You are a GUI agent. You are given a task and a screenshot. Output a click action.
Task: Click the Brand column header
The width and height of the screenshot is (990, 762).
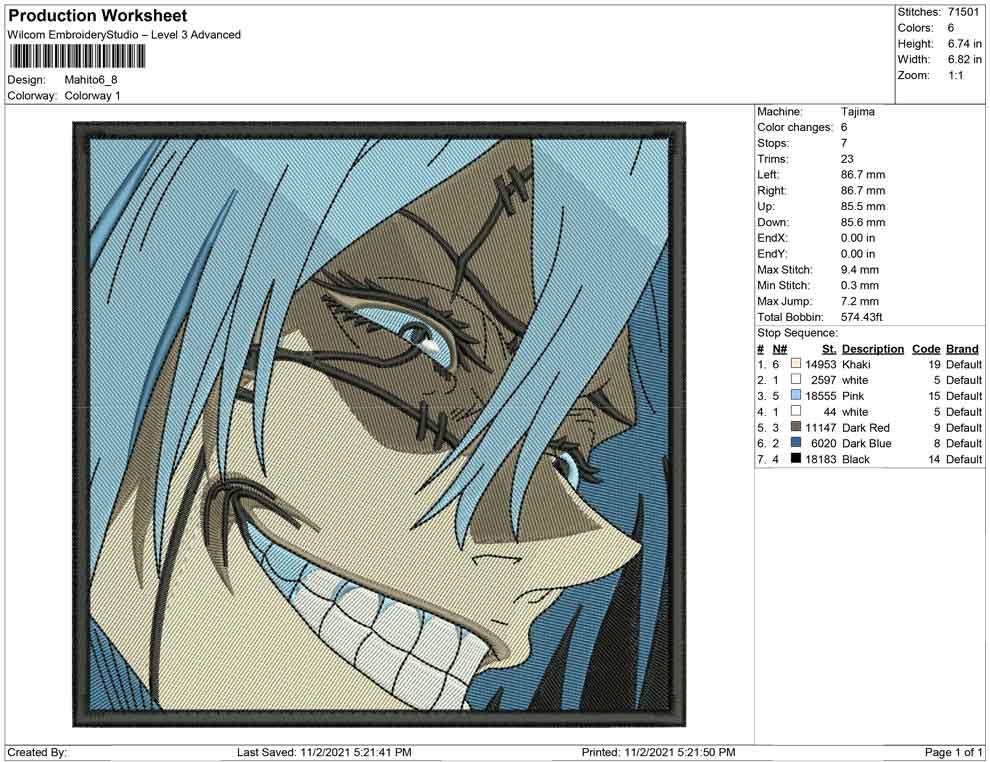click(x=962, y=349)
